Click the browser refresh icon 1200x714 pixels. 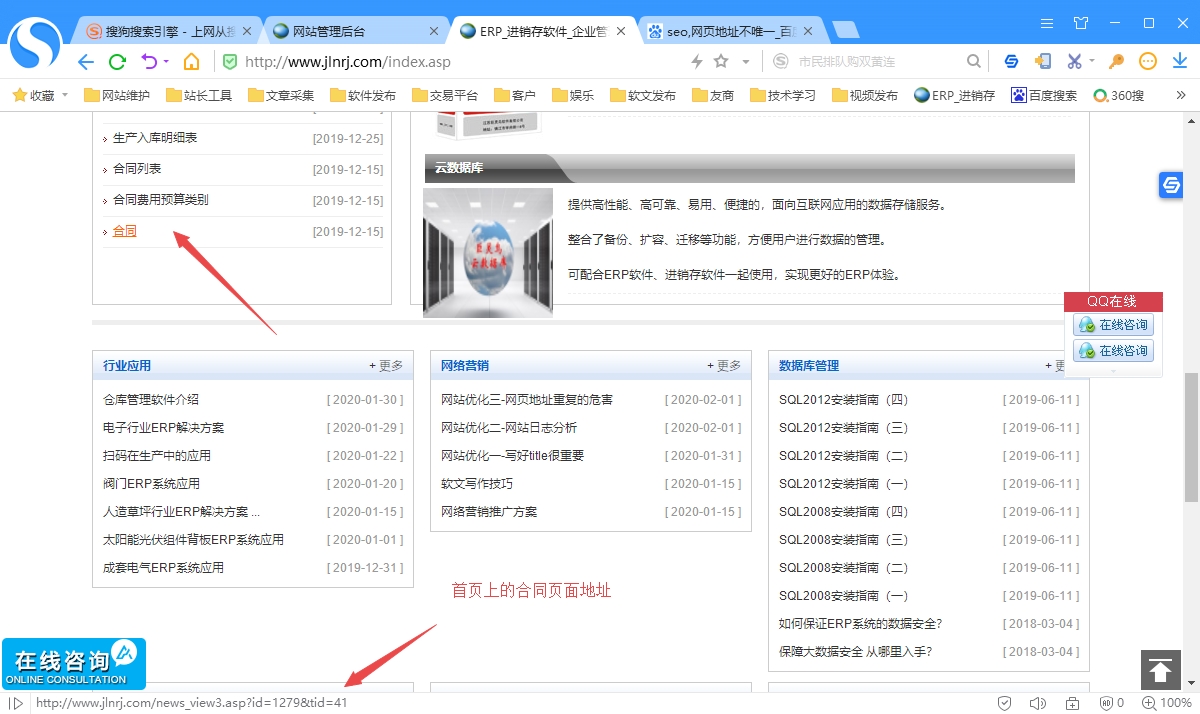(x=117, y=62)
